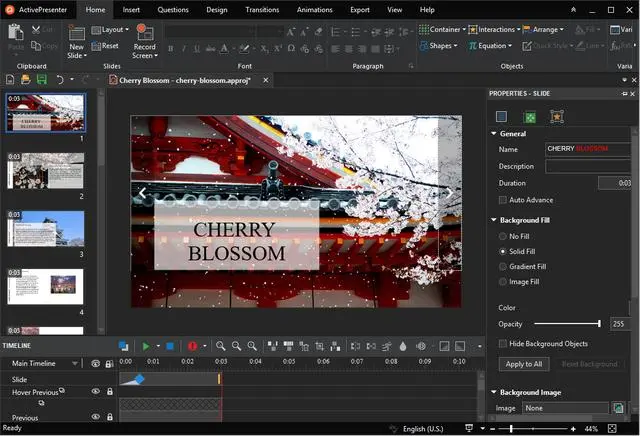Open the slide interactions tab in Properties
This screenshot has width=640, height=436.
click(x=557, y=117)
